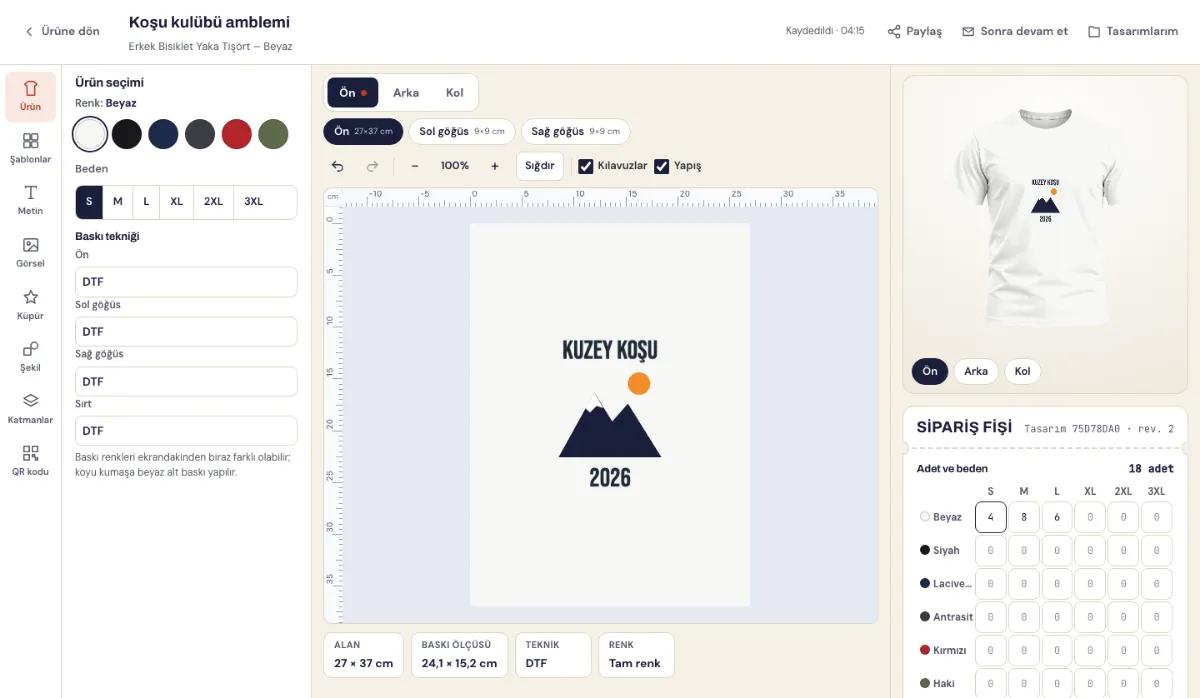The width and height of the screenshot is (1200, 698).
Task: Click the Beyaz M quantity field
Action: click(x=1024, y=518)
